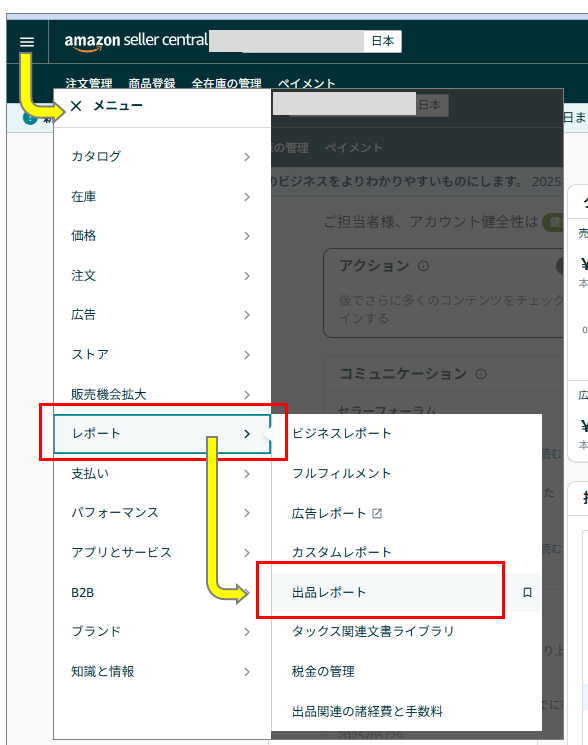Viewport: 588px width, 745px height.
Task: Click the hamburger menu icon
Action: (x=27, y=42)
